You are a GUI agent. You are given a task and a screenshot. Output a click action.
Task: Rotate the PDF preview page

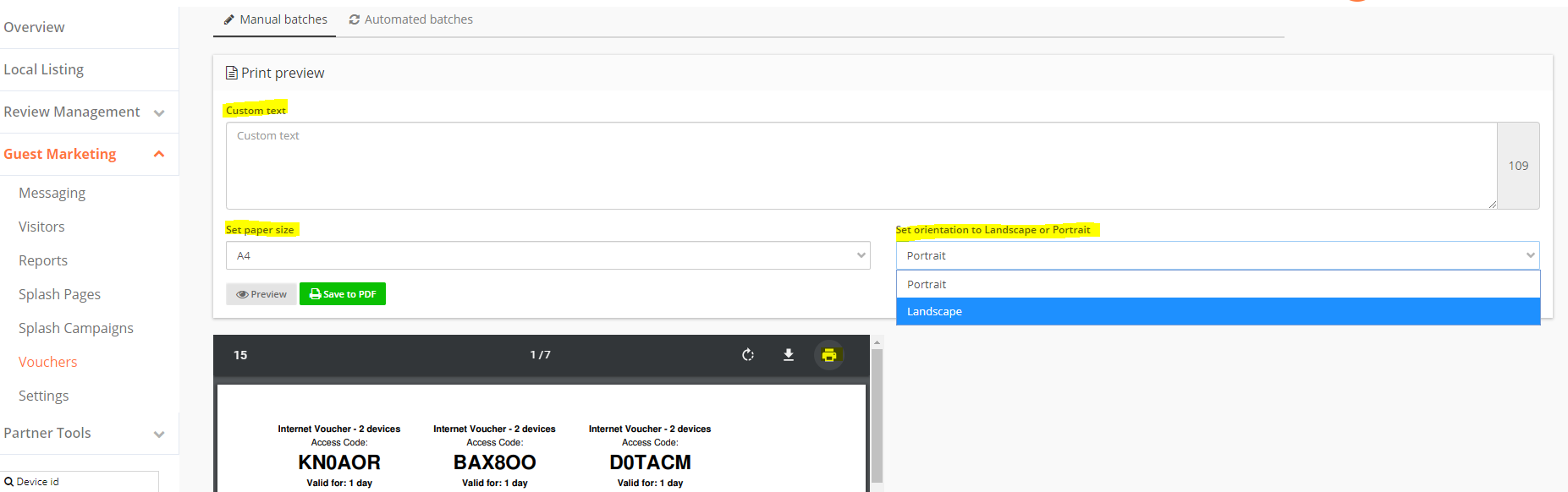click(747, 355)
